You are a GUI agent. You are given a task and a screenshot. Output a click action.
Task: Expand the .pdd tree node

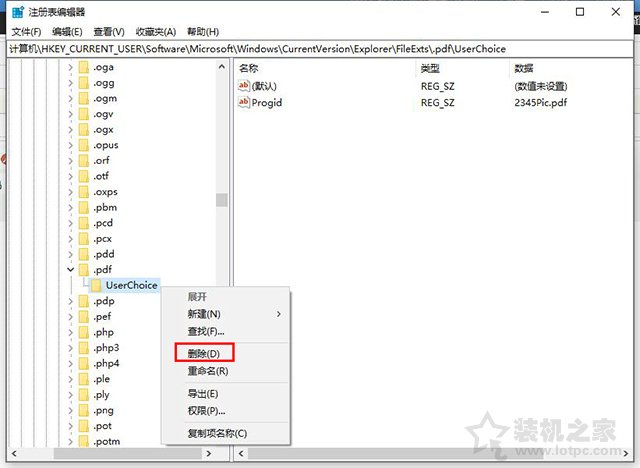coord(71,254)
